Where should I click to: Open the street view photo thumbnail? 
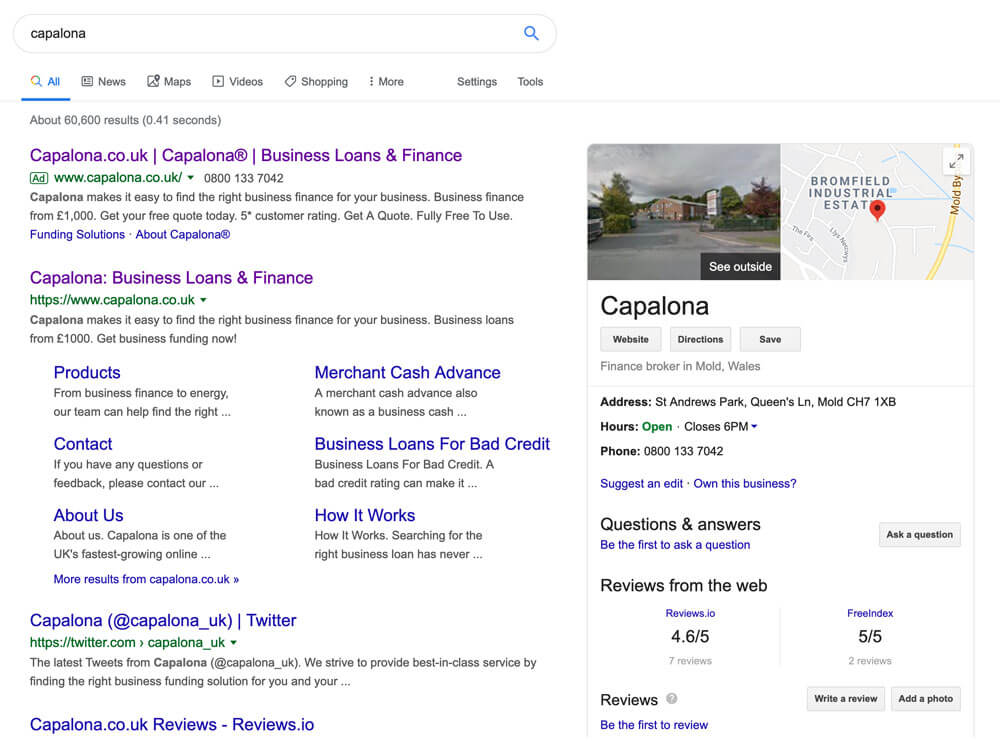point(684,212)
